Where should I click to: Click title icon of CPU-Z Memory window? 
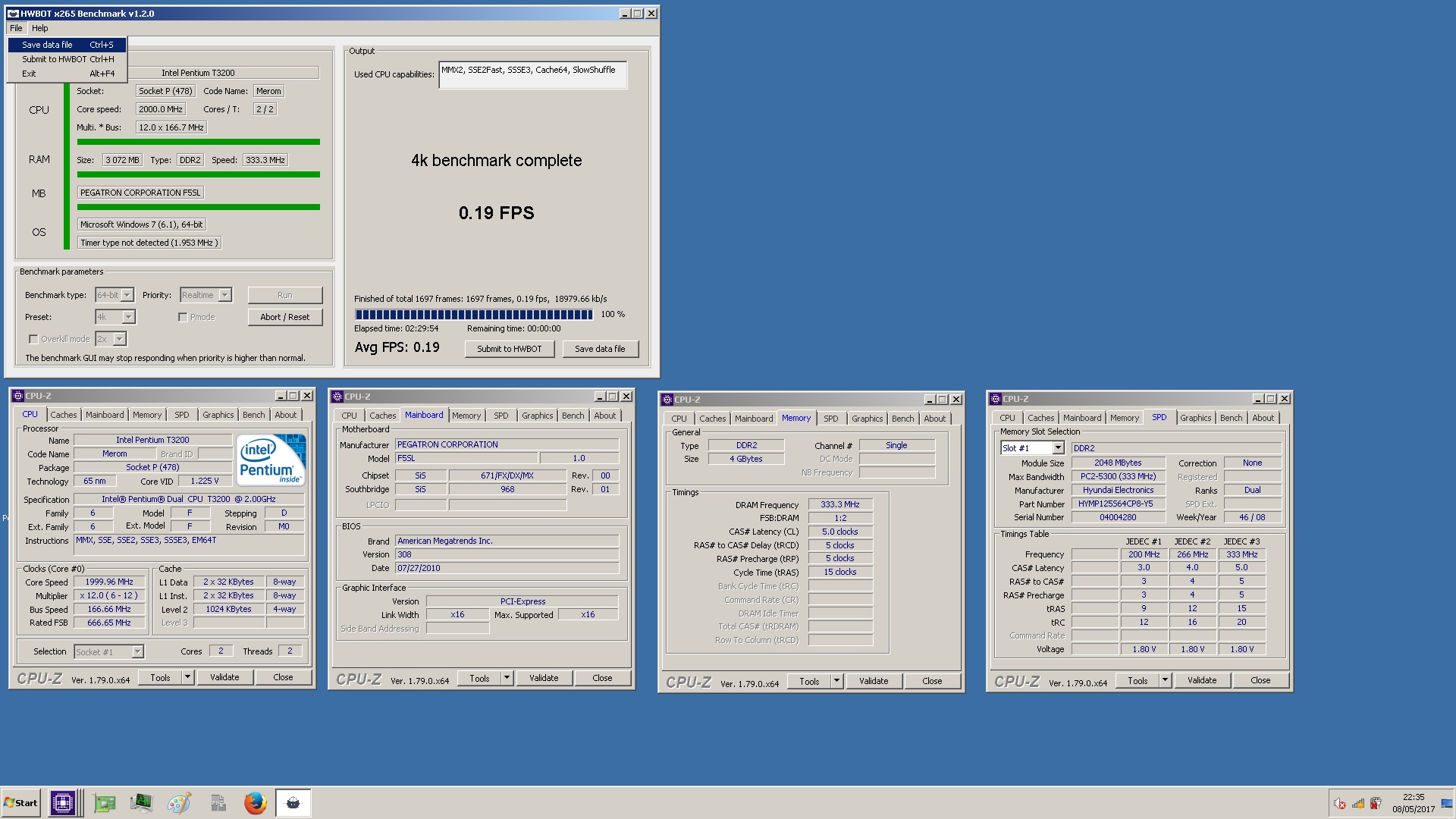tap(667, 400)
